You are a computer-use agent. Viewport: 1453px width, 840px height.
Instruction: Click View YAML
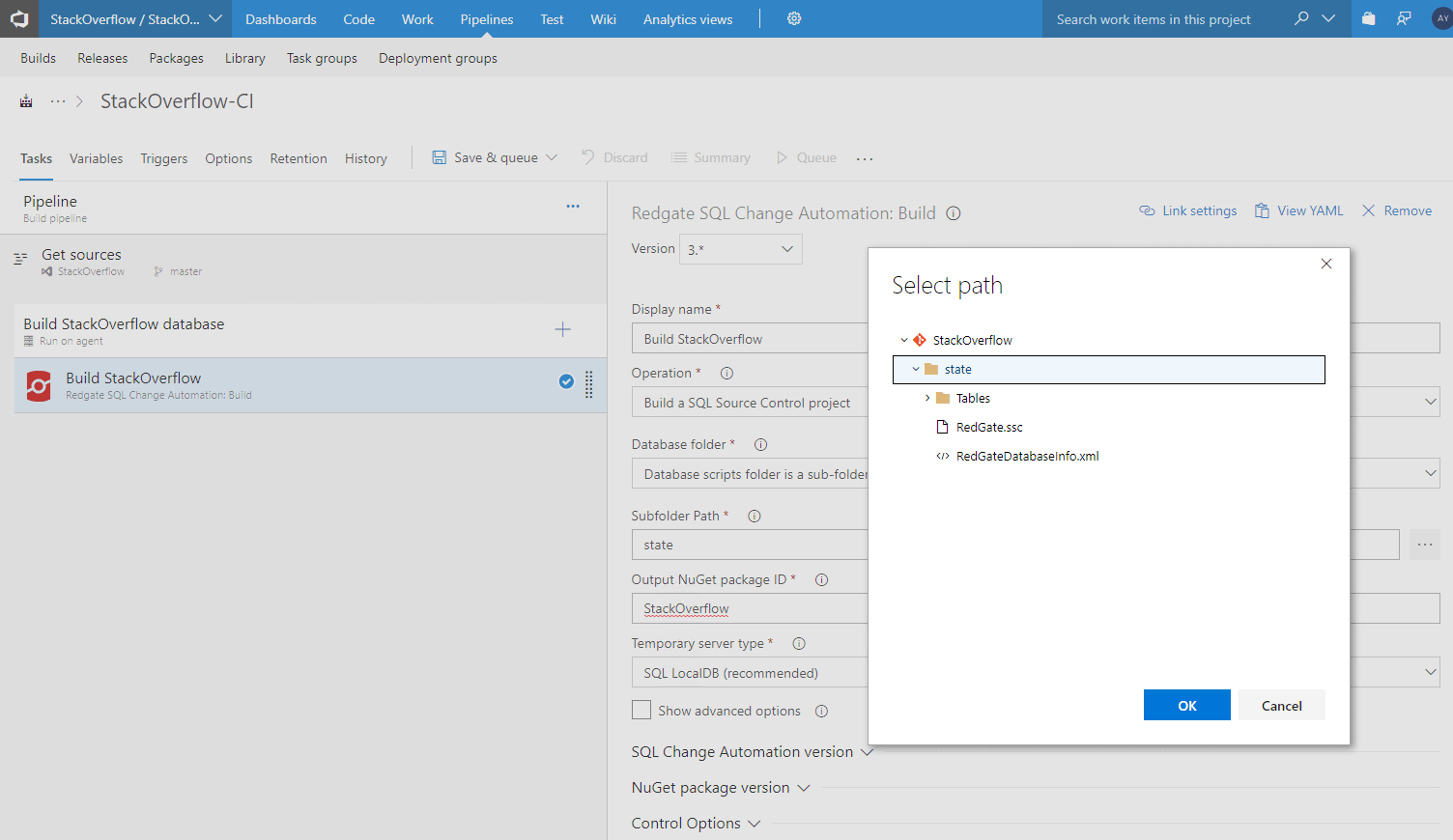coord(1299,210)
